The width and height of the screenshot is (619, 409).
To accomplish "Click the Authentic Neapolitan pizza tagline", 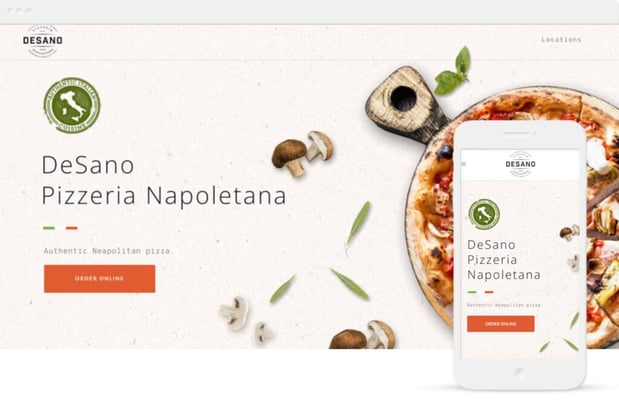I will coord(109,251).
